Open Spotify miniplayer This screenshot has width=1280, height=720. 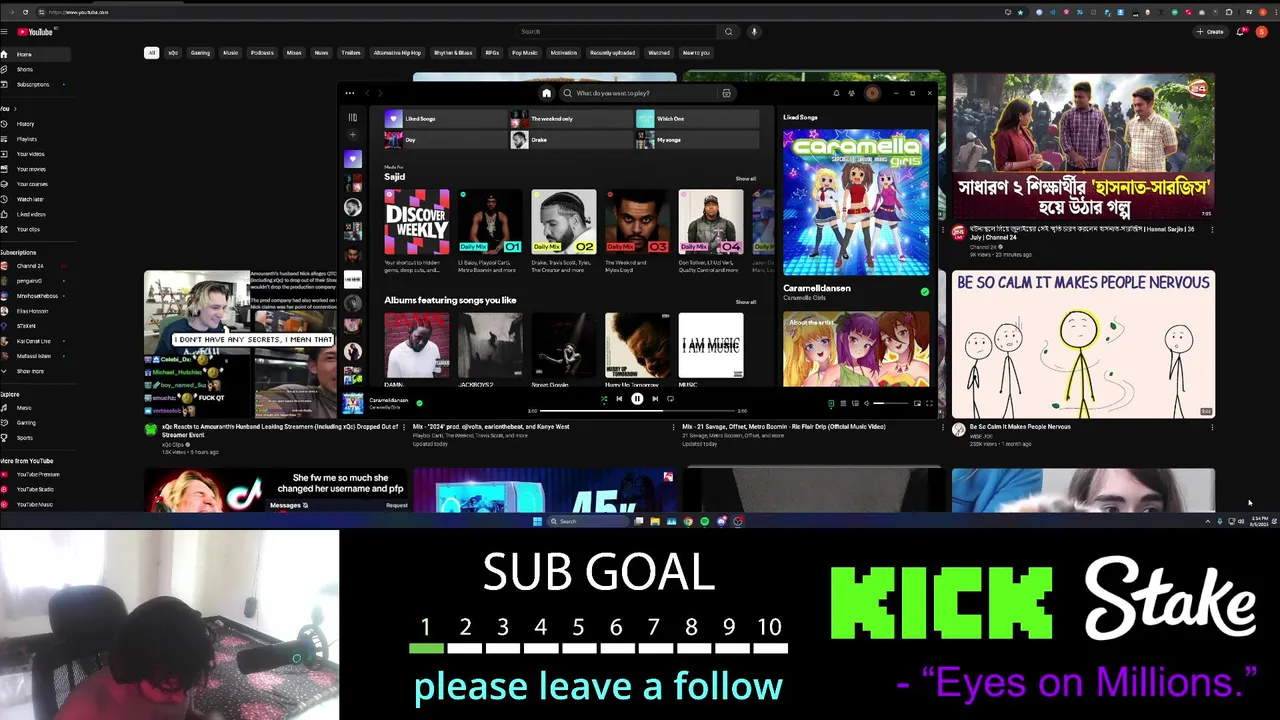(x=917, y=403)
